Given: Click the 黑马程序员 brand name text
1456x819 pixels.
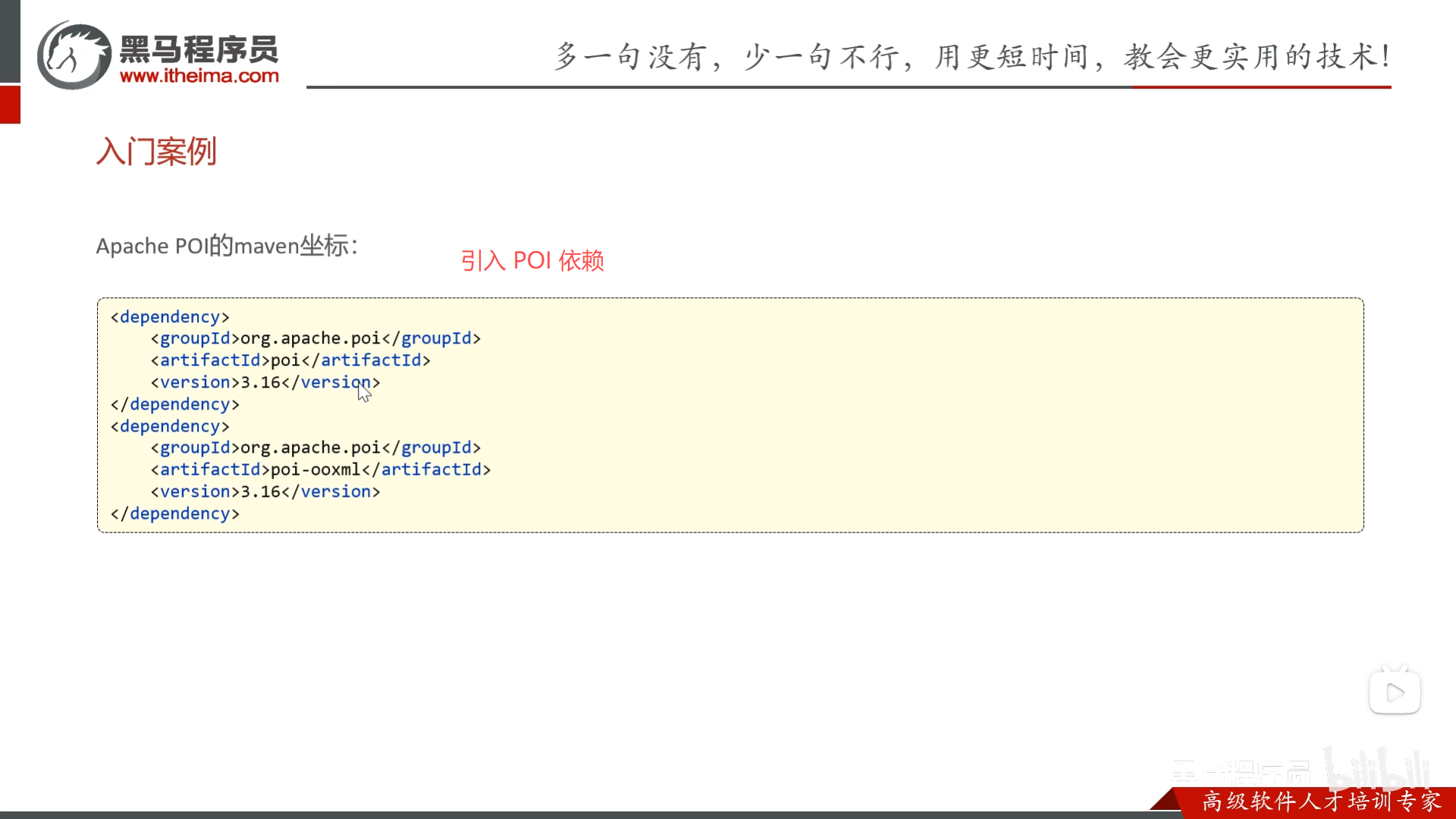Looking at the screenshot, I should coord(199,49).
